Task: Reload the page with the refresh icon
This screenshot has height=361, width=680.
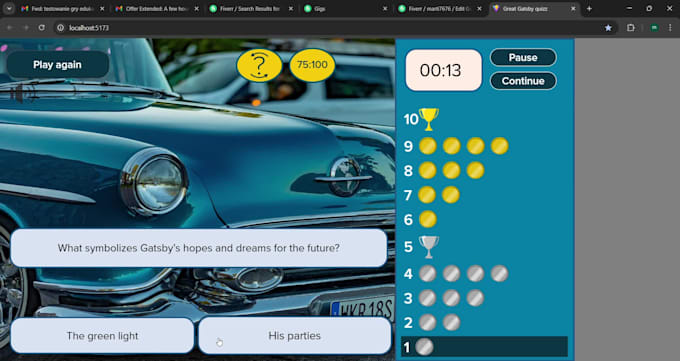Action: pyautogui.click(x=42, y=28)
